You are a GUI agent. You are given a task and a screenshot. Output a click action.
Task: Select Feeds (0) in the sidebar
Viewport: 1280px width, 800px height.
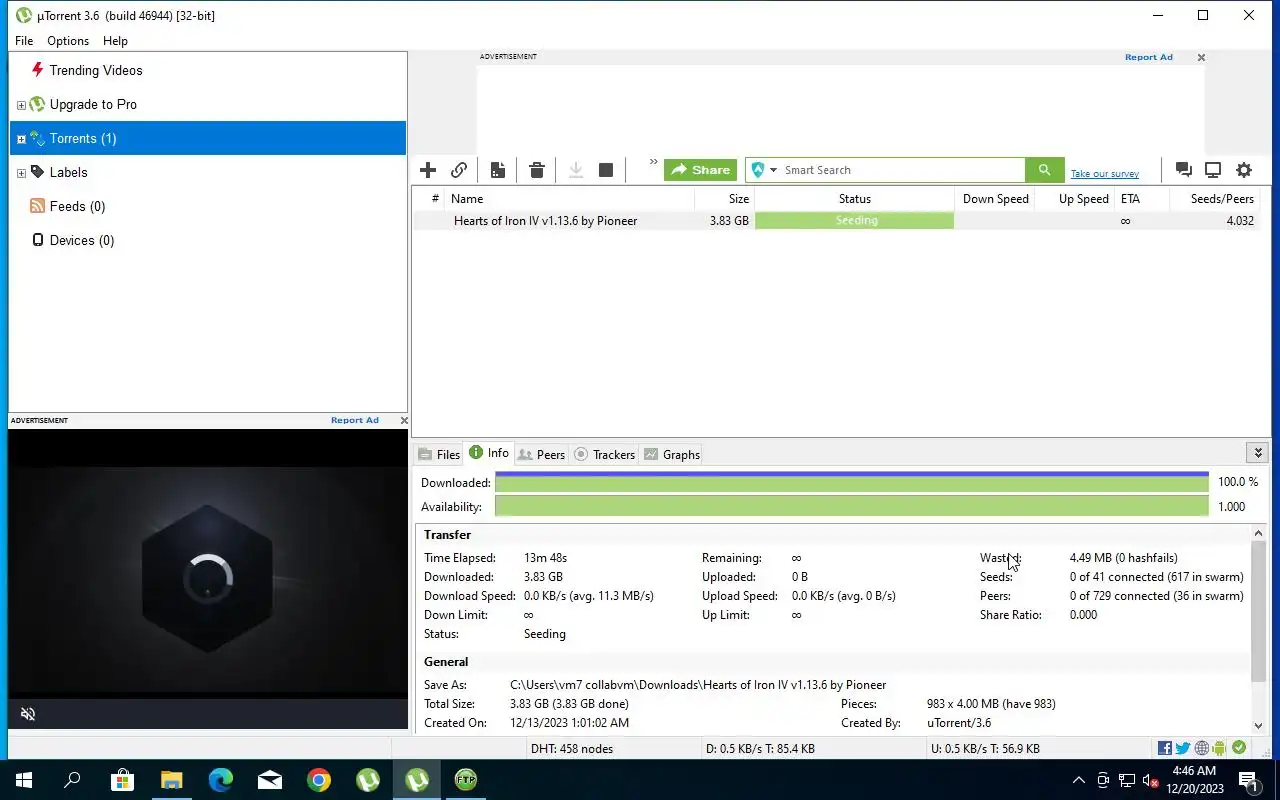pyautogui.click(x=77, y=206)
